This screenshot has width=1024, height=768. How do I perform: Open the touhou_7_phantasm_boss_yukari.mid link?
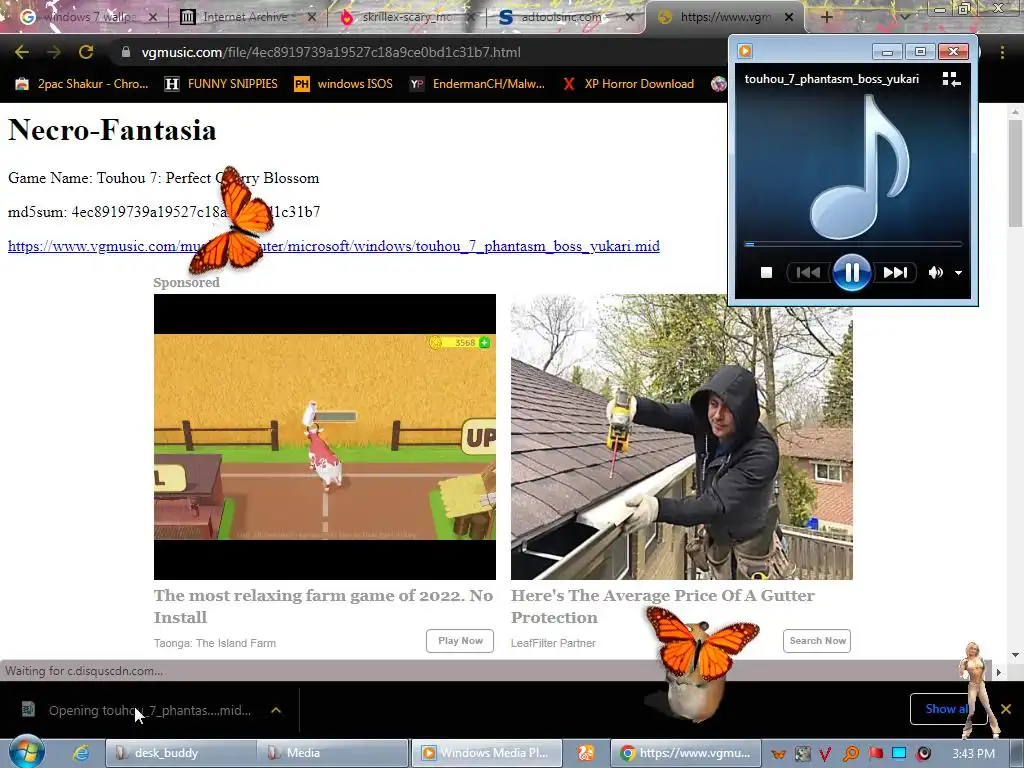point(334,246)
